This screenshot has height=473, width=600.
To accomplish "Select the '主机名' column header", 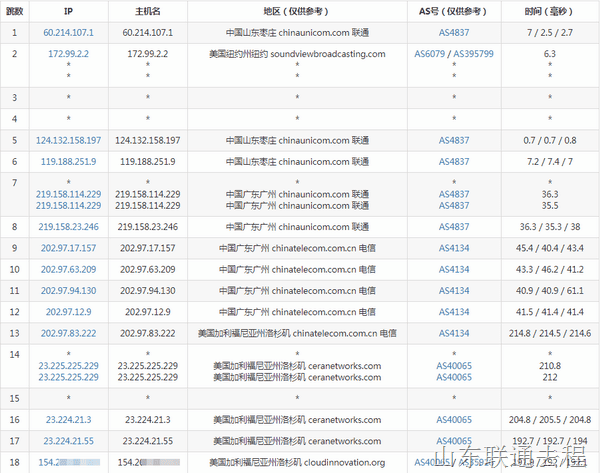I will tap(148, 11).
